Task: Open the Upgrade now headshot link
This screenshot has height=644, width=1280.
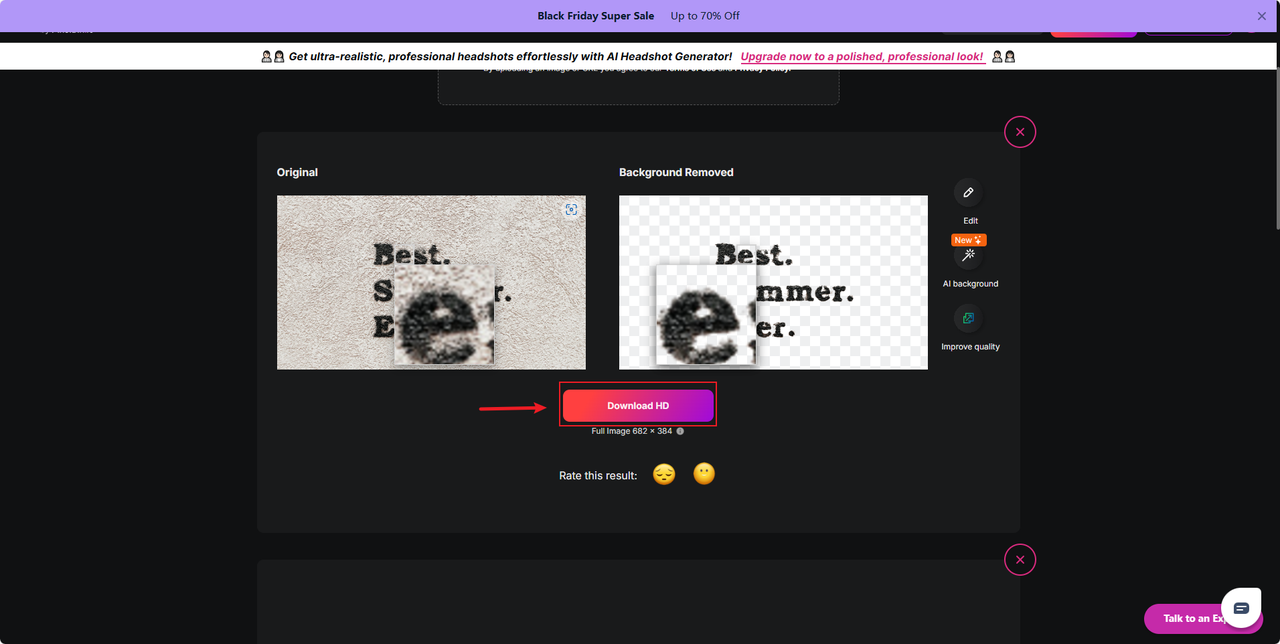Action: pos(862,57)
